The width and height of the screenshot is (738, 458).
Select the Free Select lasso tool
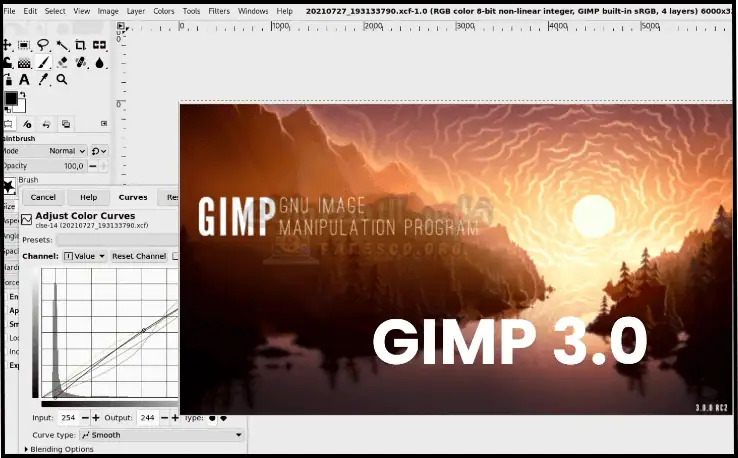[x=45, y=45]
